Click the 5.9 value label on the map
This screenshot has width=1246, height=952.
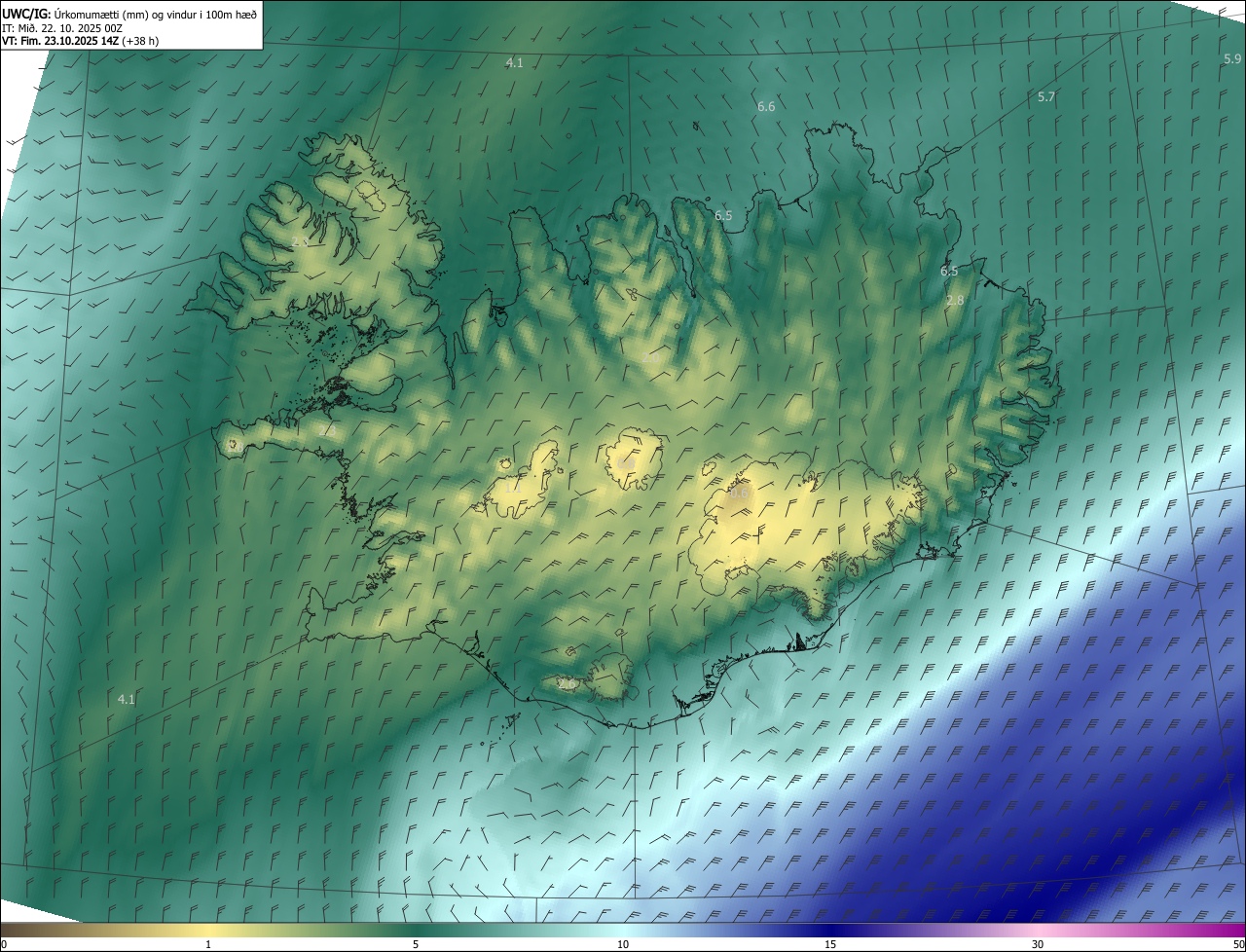(x=1232, y=59)
